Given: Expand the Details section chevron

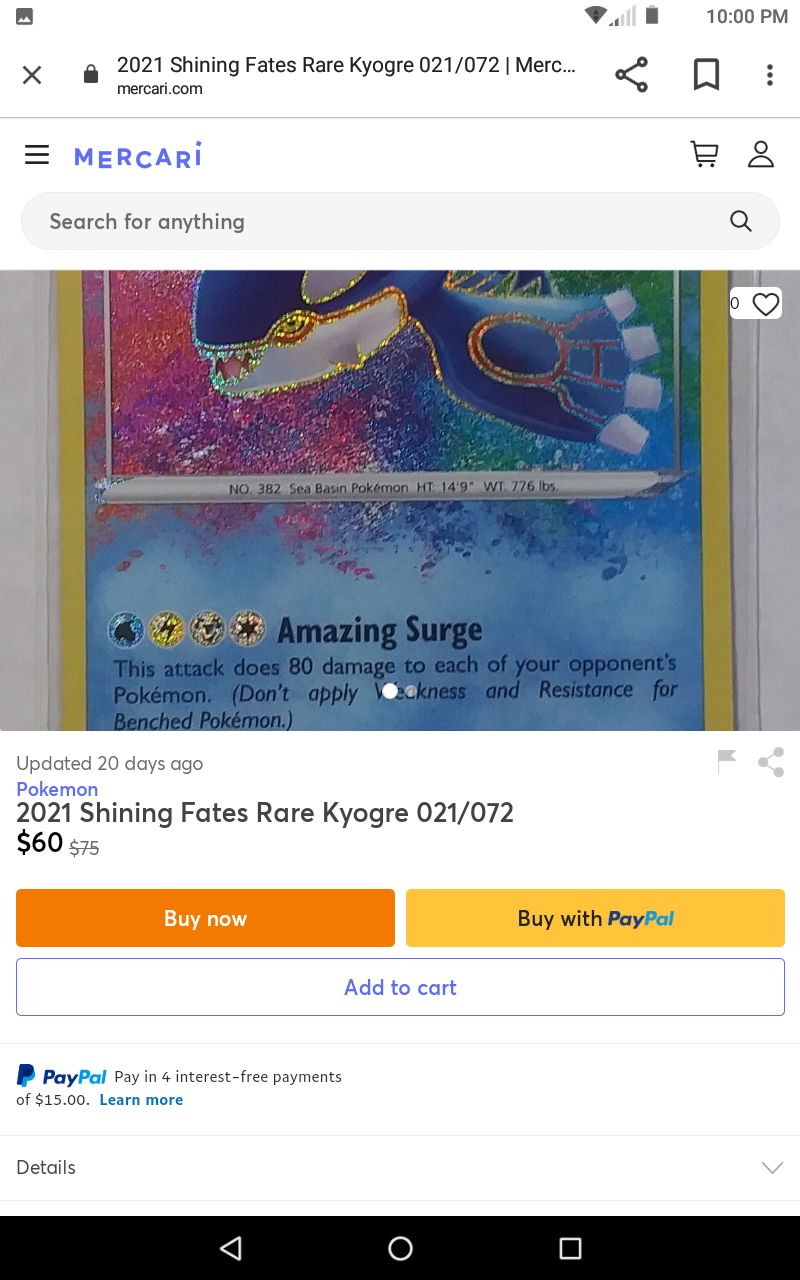Looking at the screenshot, I should (x=772, y=1167).
